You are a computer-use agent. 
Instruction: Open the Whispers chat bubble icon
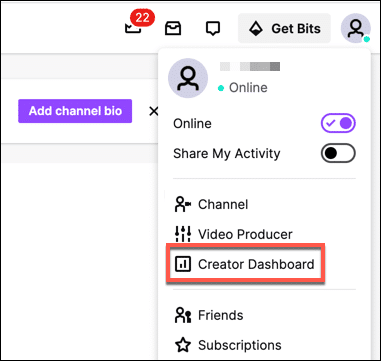point(213,29)
